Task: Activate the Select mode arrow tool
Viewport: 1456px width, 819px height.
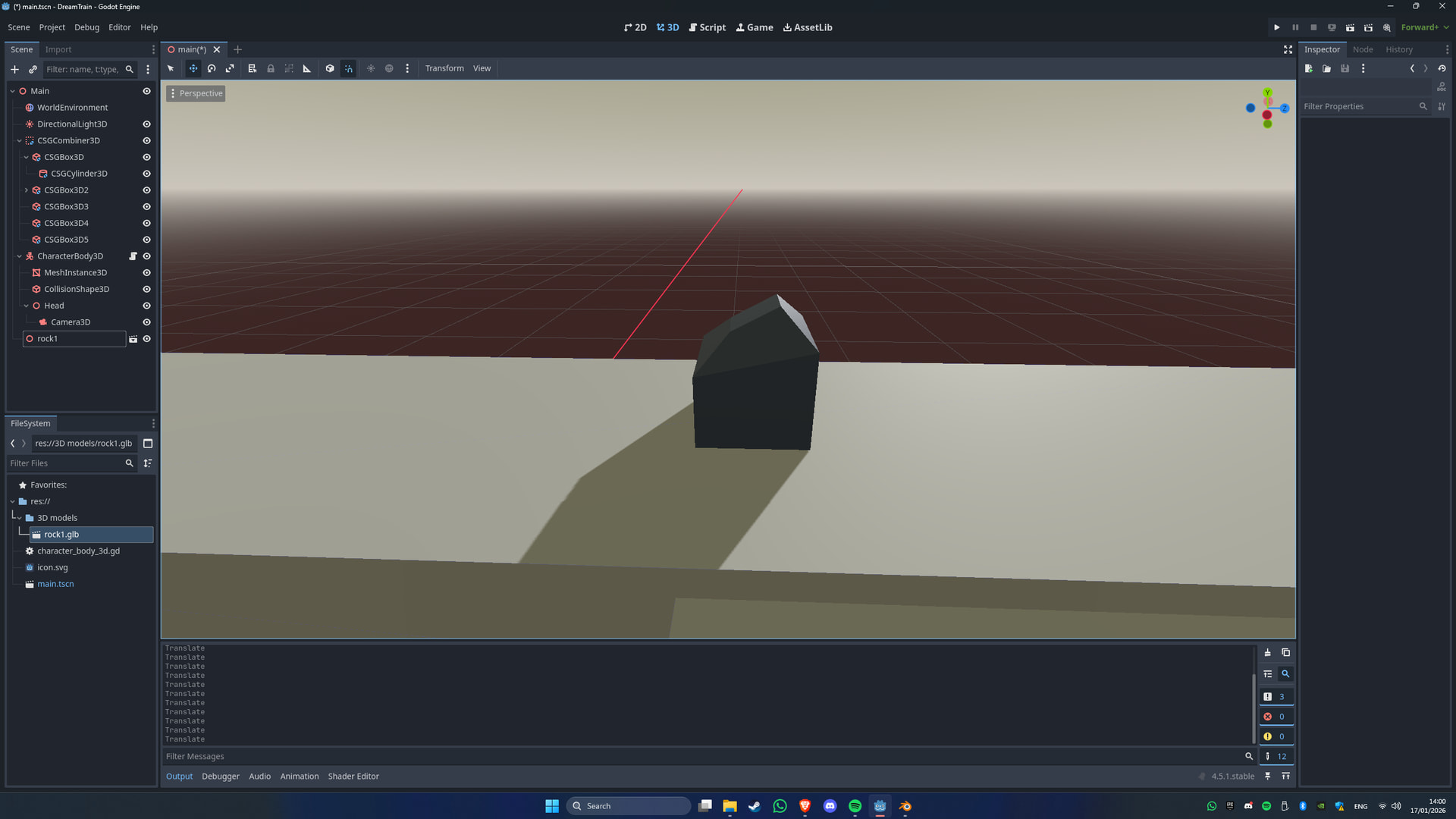Action: click(x=171, y=68)
